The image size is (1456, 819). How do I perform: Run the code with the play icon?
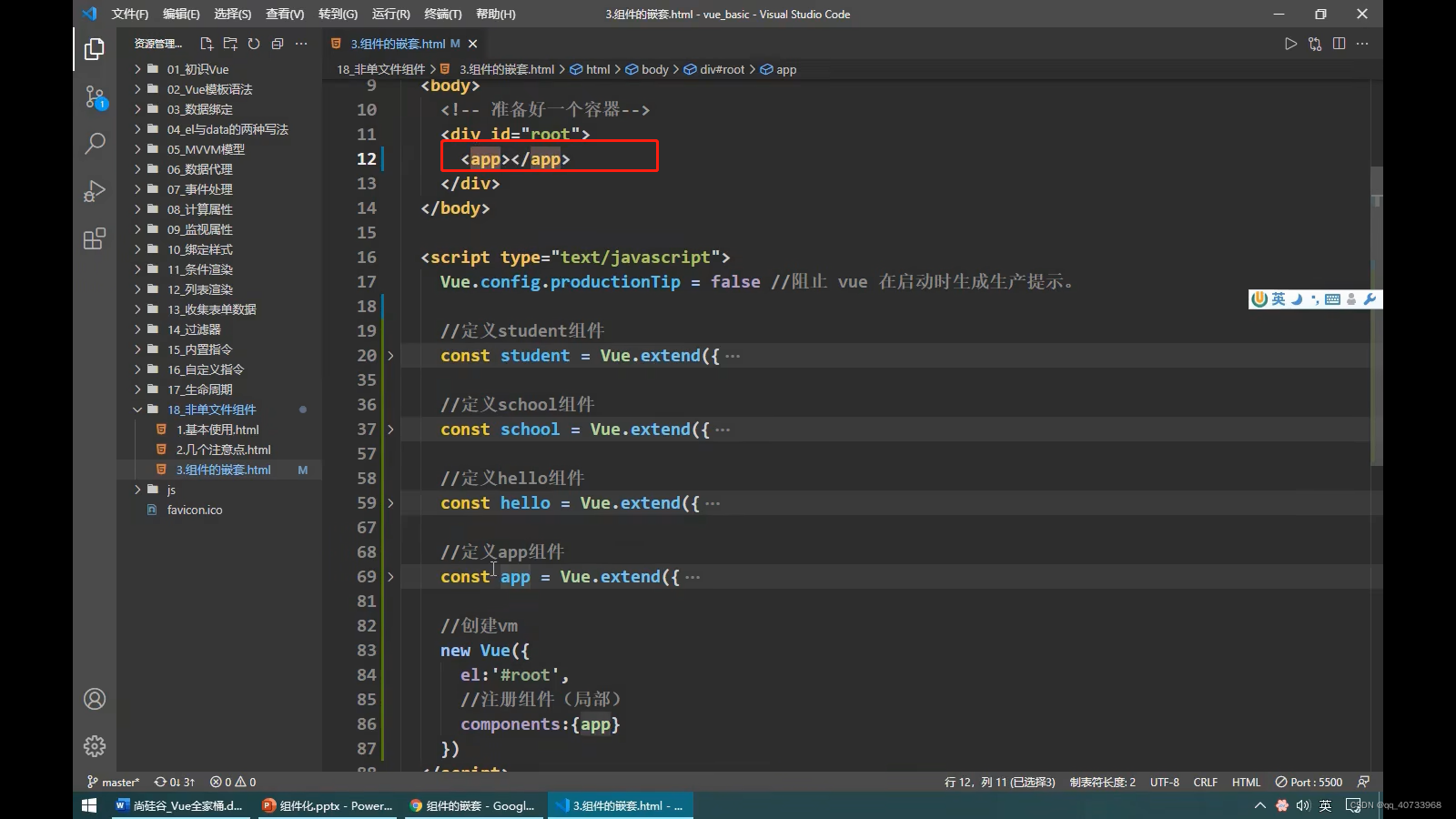[x=1290, y=44]
